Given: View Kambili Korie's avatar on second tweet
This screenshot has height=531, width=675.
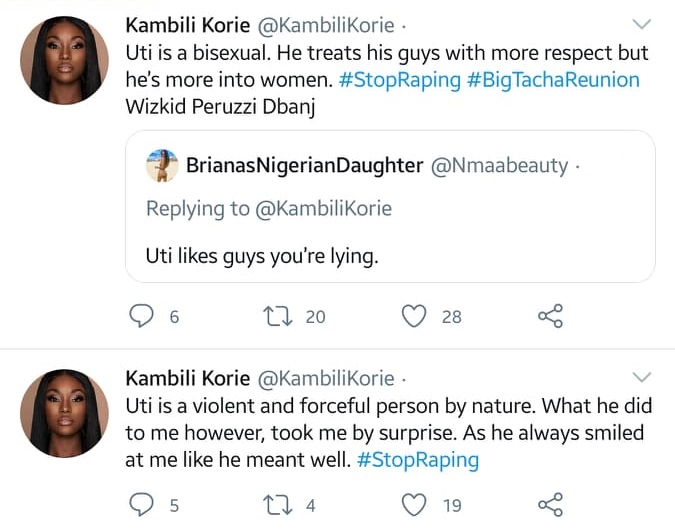Looking at the screenshot, I should pyautogui.click(x=64, y=413).
